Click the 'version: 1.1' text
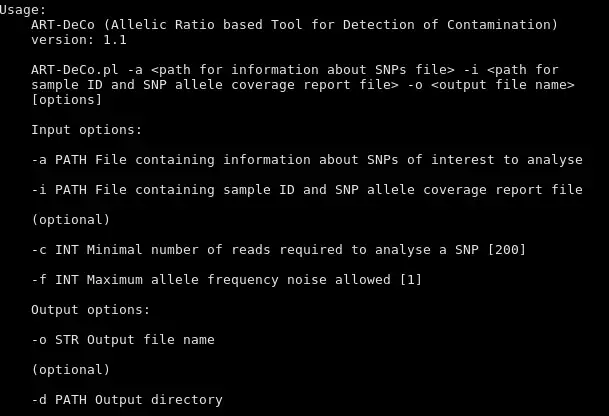Screen dimensions: 609x416 79,40
